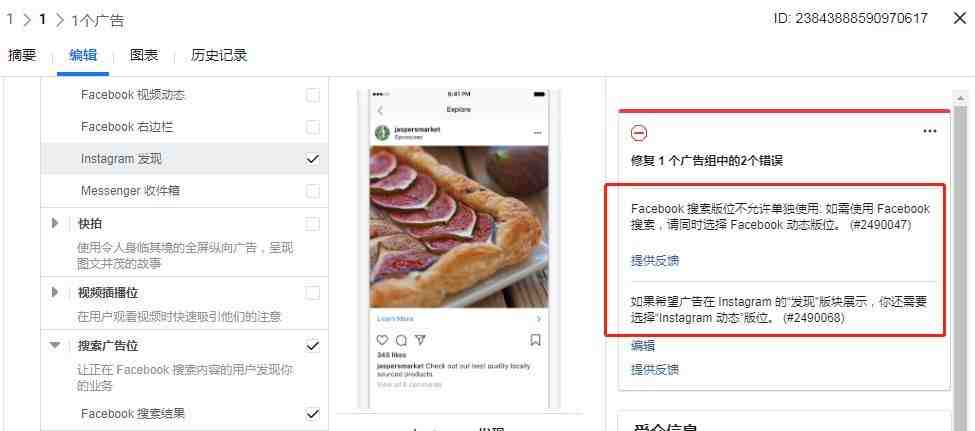Viewport: 975px width, 431px height.
Task: Collapse the 搜索广告位 placement group
Action: [x=55, y=345]
